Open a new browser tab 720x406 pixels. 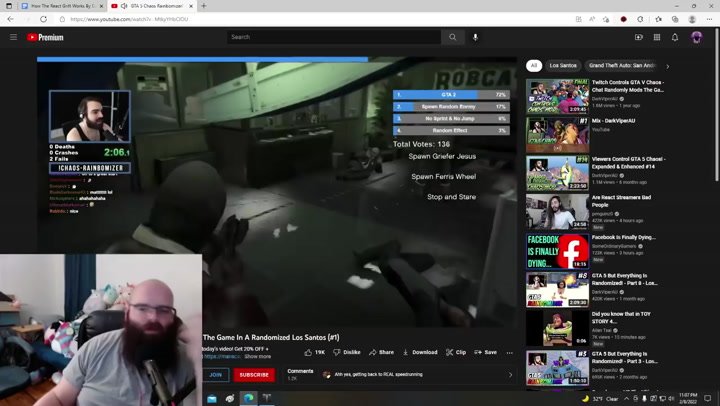click(203, 6)
